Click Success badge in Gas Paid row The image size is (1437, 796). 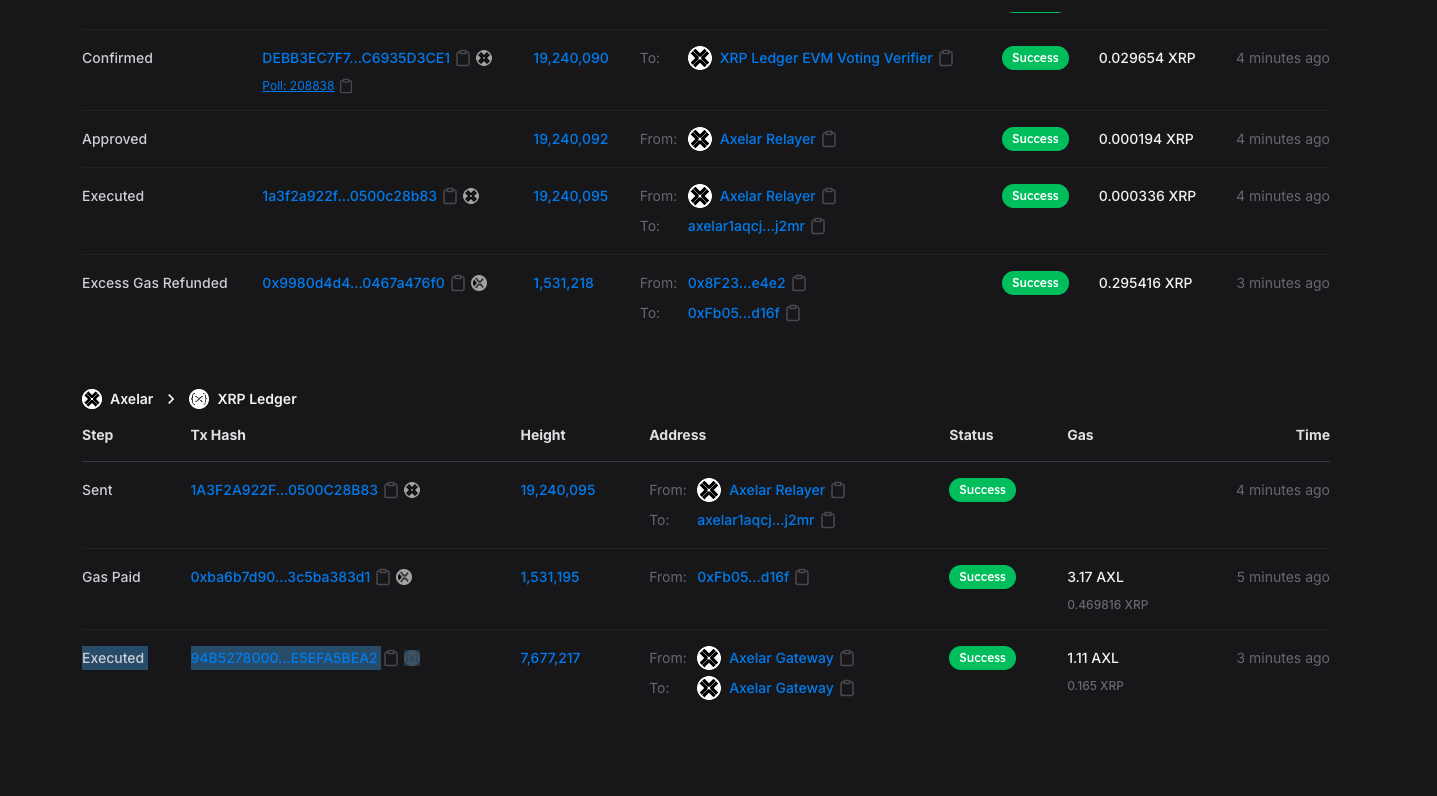982,577
